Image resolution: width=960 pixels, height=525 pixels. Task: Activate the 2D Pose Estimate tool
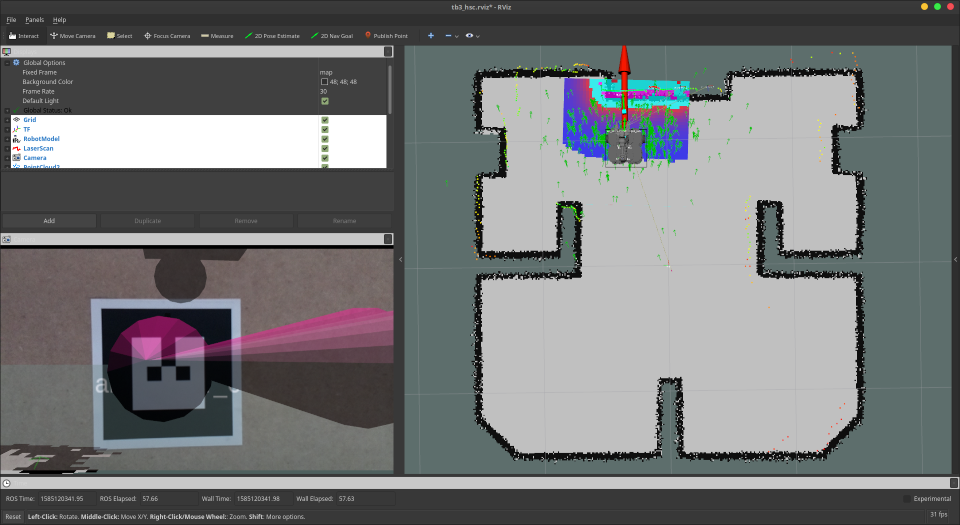(272, 35)
